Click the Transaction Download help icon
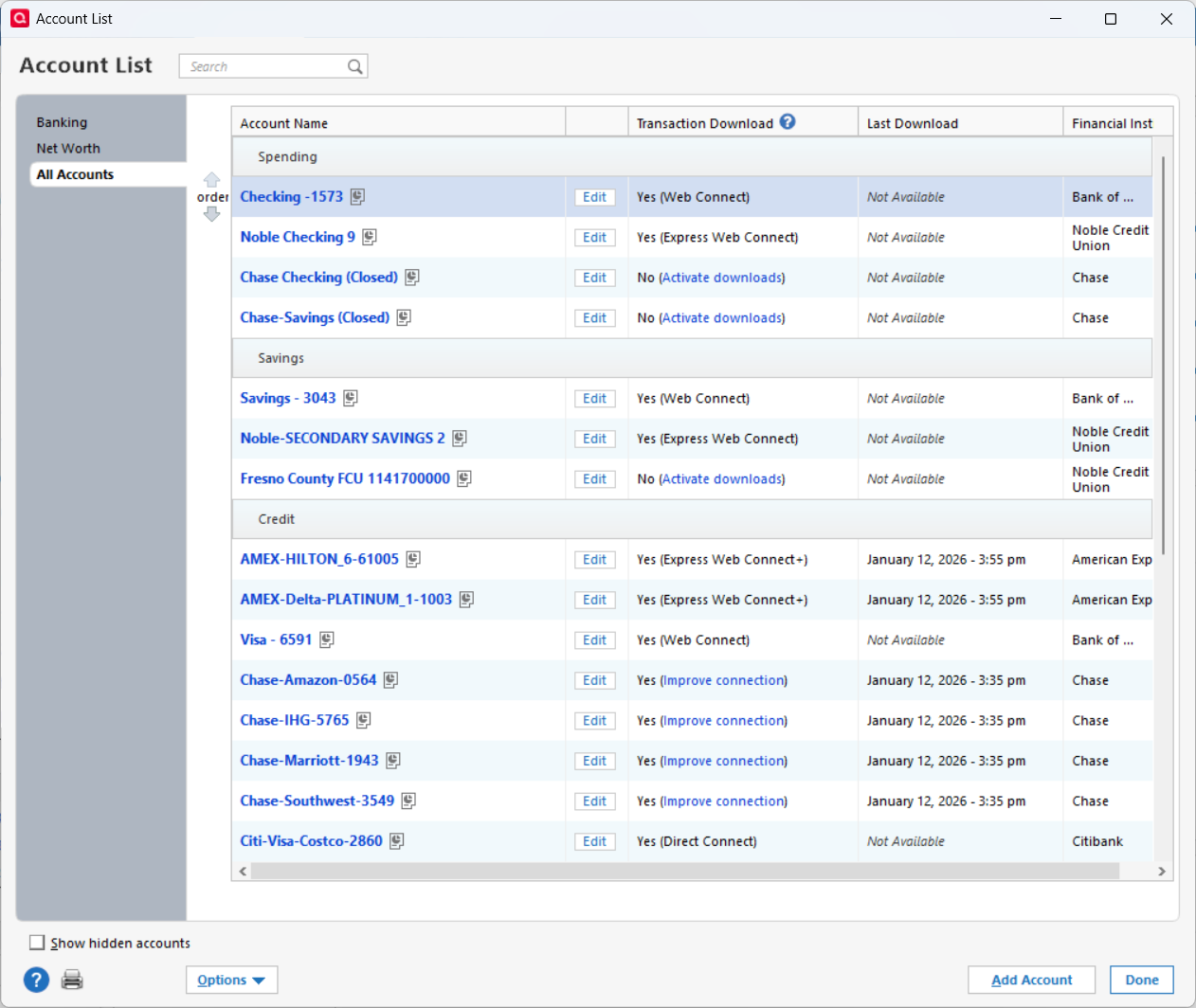The height and width of the screenshot is (1008, 1196). (788, 122)
